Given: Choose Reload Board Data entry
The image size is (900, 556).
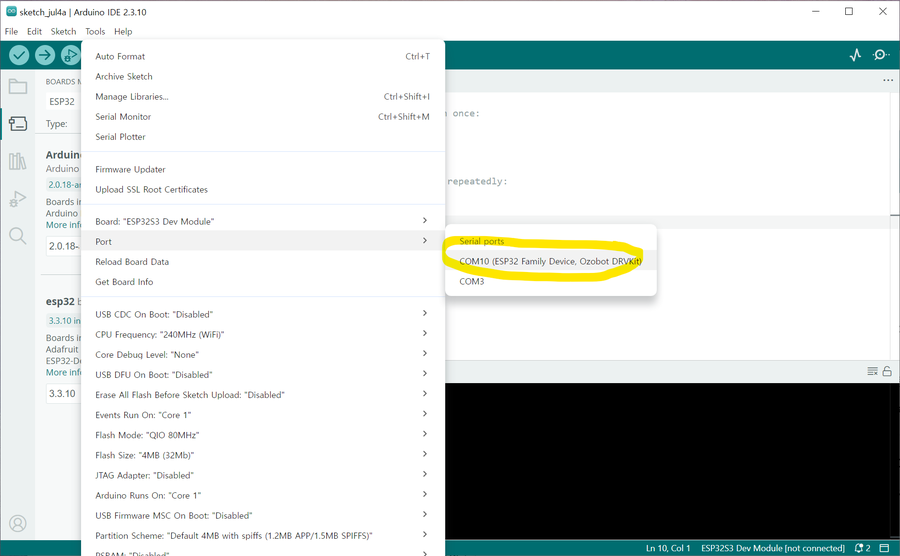Looking at the screenshot, I should point(263,262).
